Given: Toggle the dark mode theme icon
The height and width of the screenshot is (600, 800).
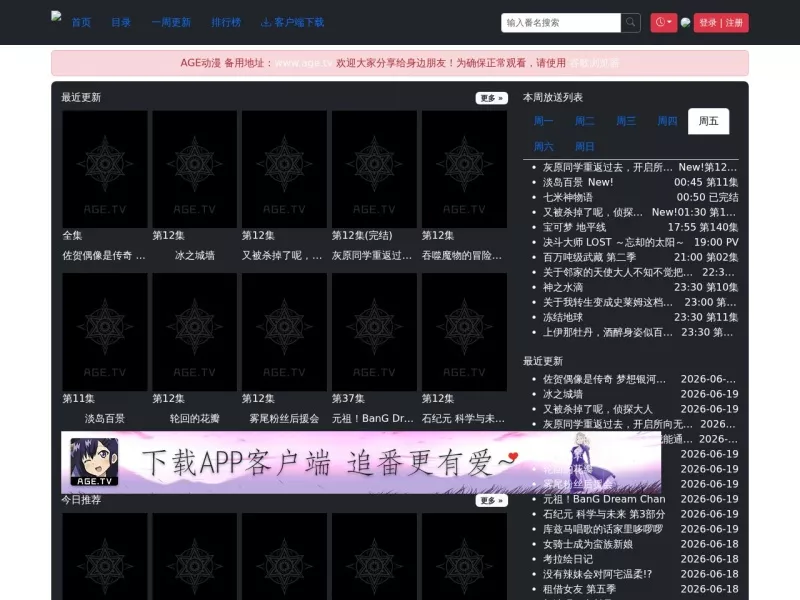Looking at the screenshot, I should [685, 22].
